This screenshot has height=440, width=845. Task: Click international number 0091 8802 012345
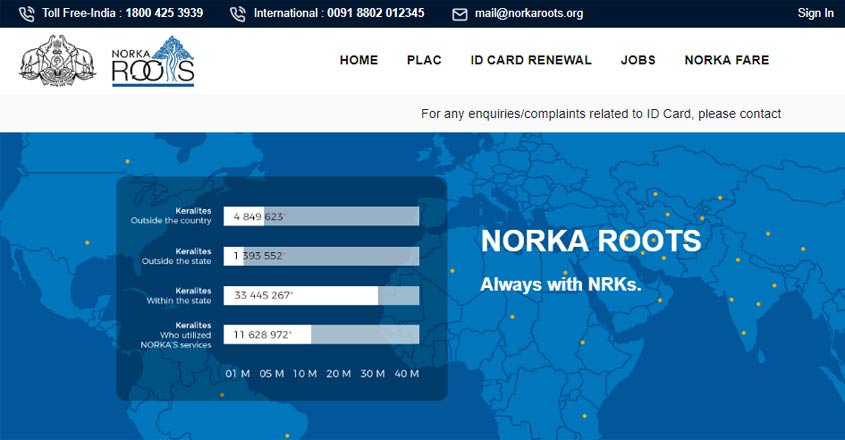tap(339, 14)
